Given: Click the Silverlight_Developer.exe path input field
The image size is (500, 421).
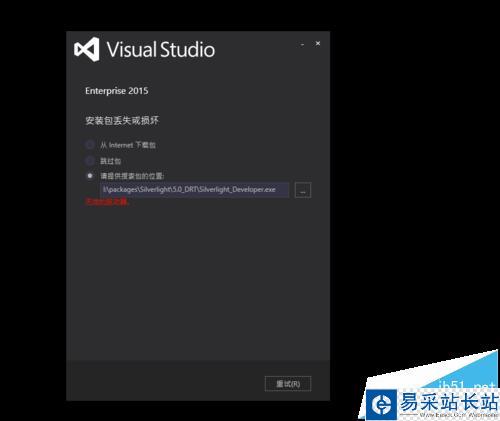Looking at the screenshot, I should (194, 190).
